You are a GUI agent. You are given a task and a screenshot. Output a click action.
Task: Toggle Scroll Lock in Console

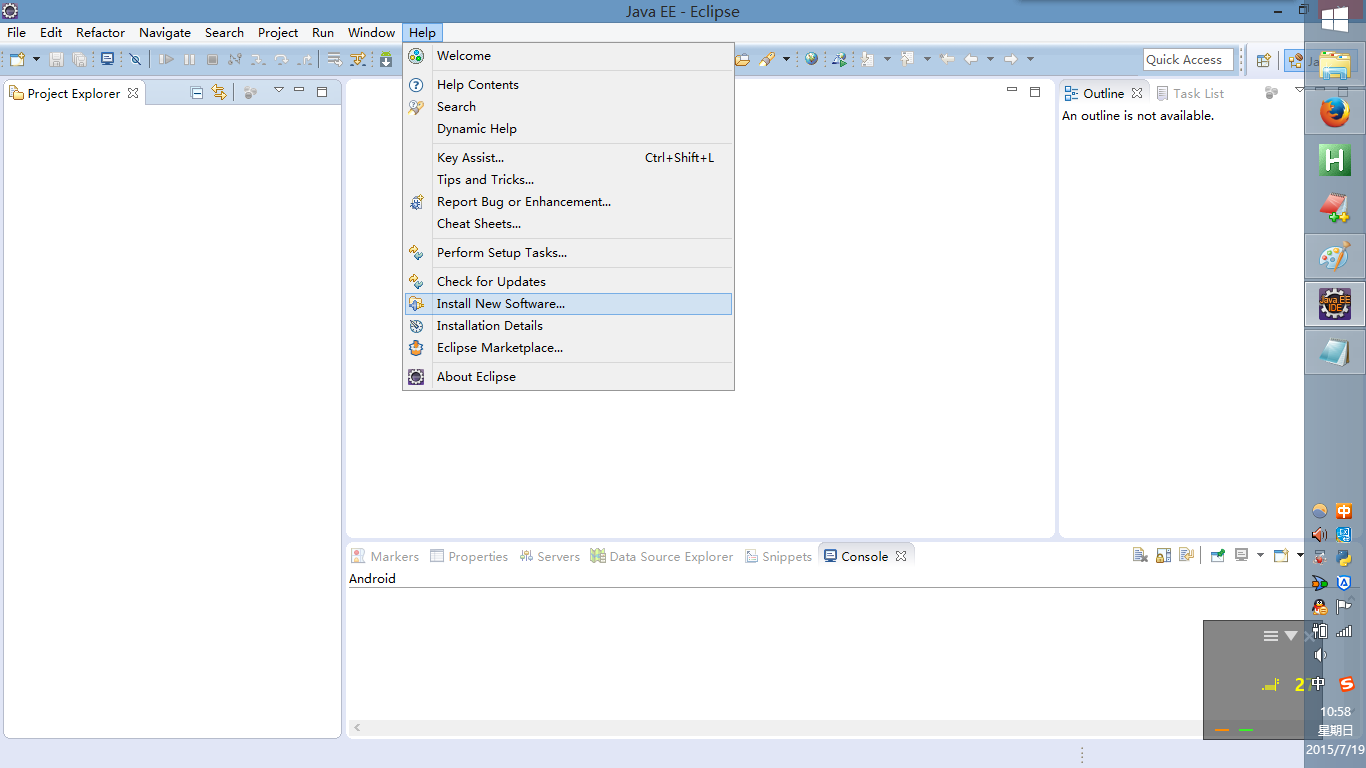pyautogui.click(x=1163, y=555)
